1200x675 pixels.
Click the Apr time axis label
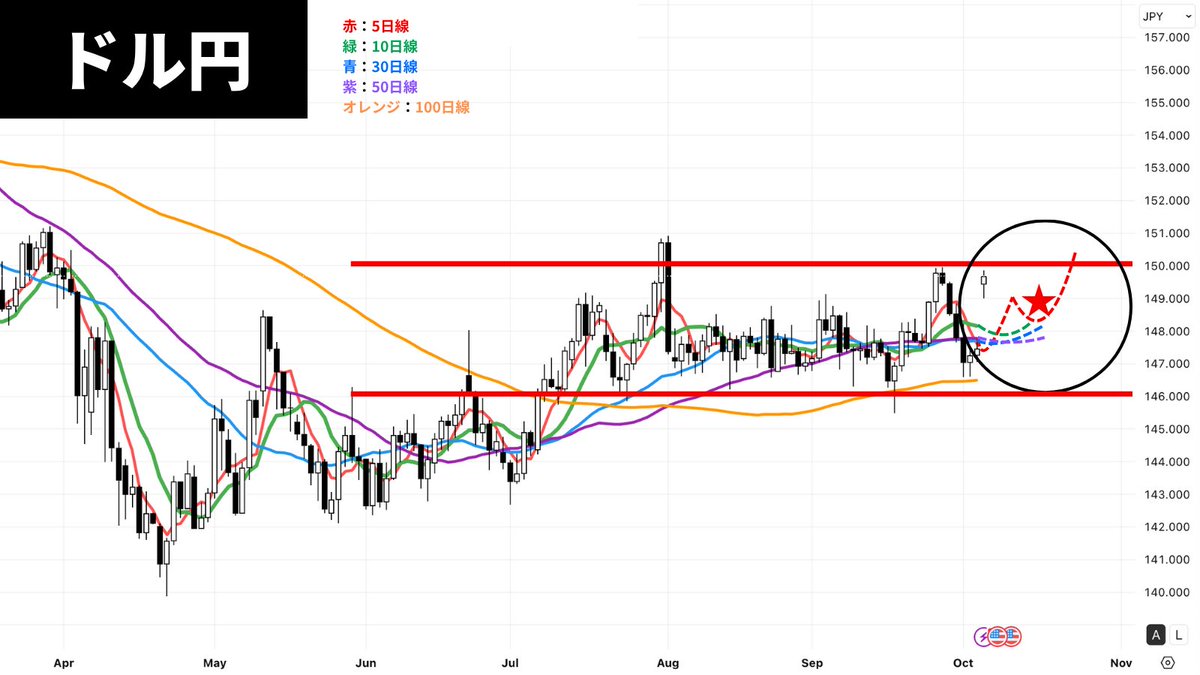[63, 662]
